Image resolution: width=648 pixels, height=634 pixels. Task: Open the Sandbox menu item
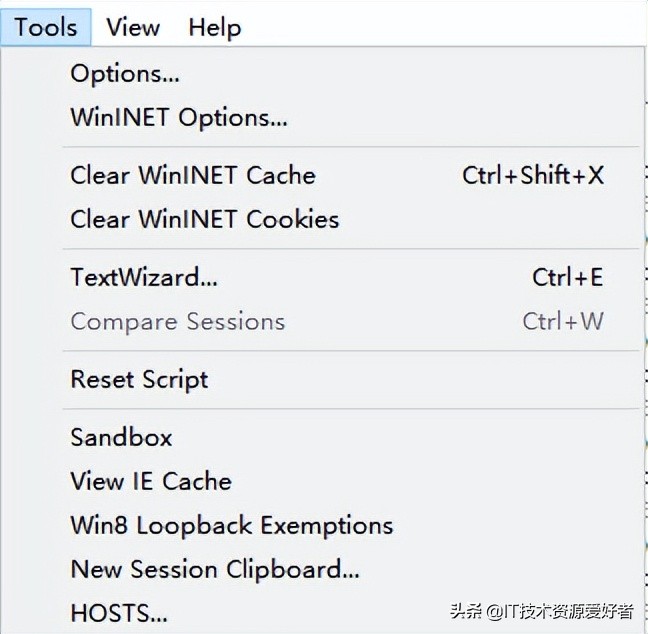(121, 438)
